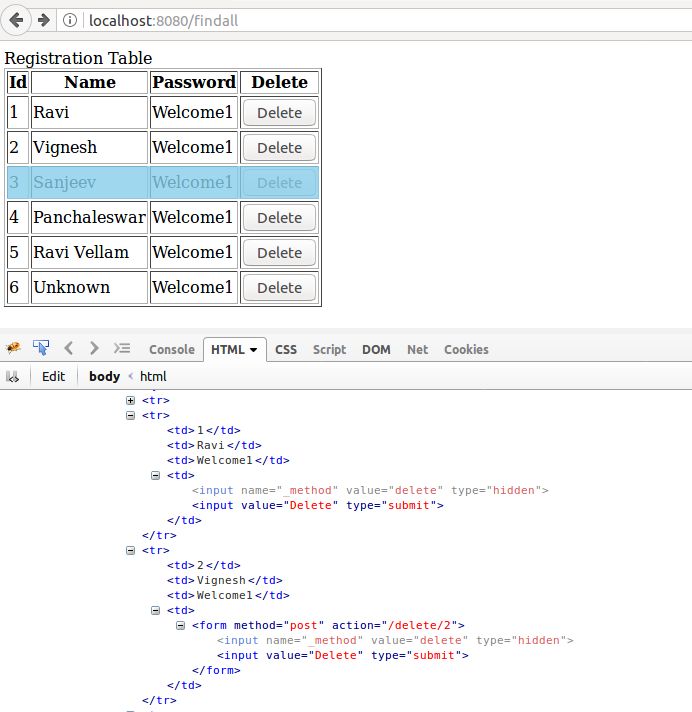This screenshot has height=712, width=692.
Task: Collapse the tr node containing Ravi
Action: [130, 415]
